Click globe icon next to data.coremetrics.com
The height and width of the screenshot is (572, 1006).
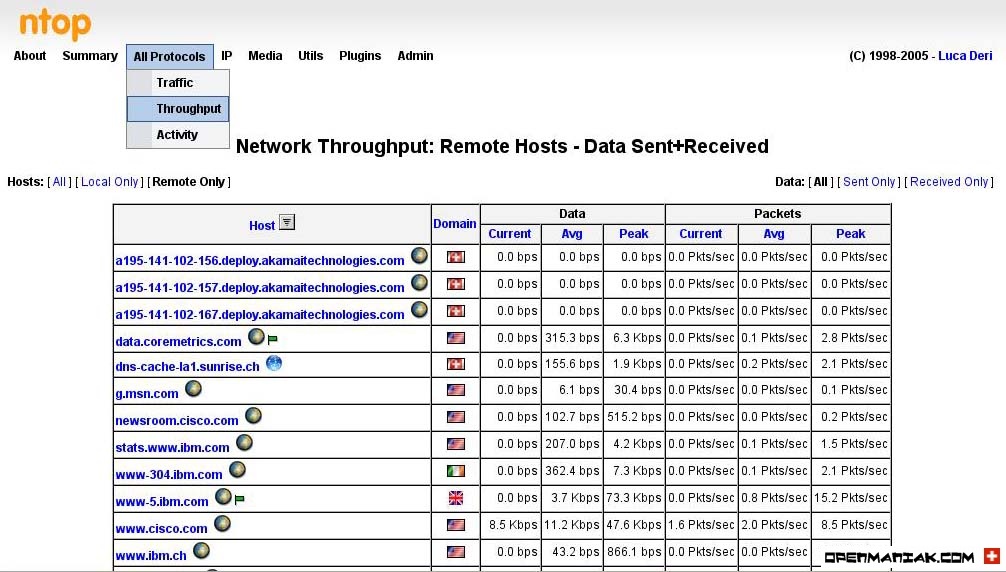tap(256, 336)
